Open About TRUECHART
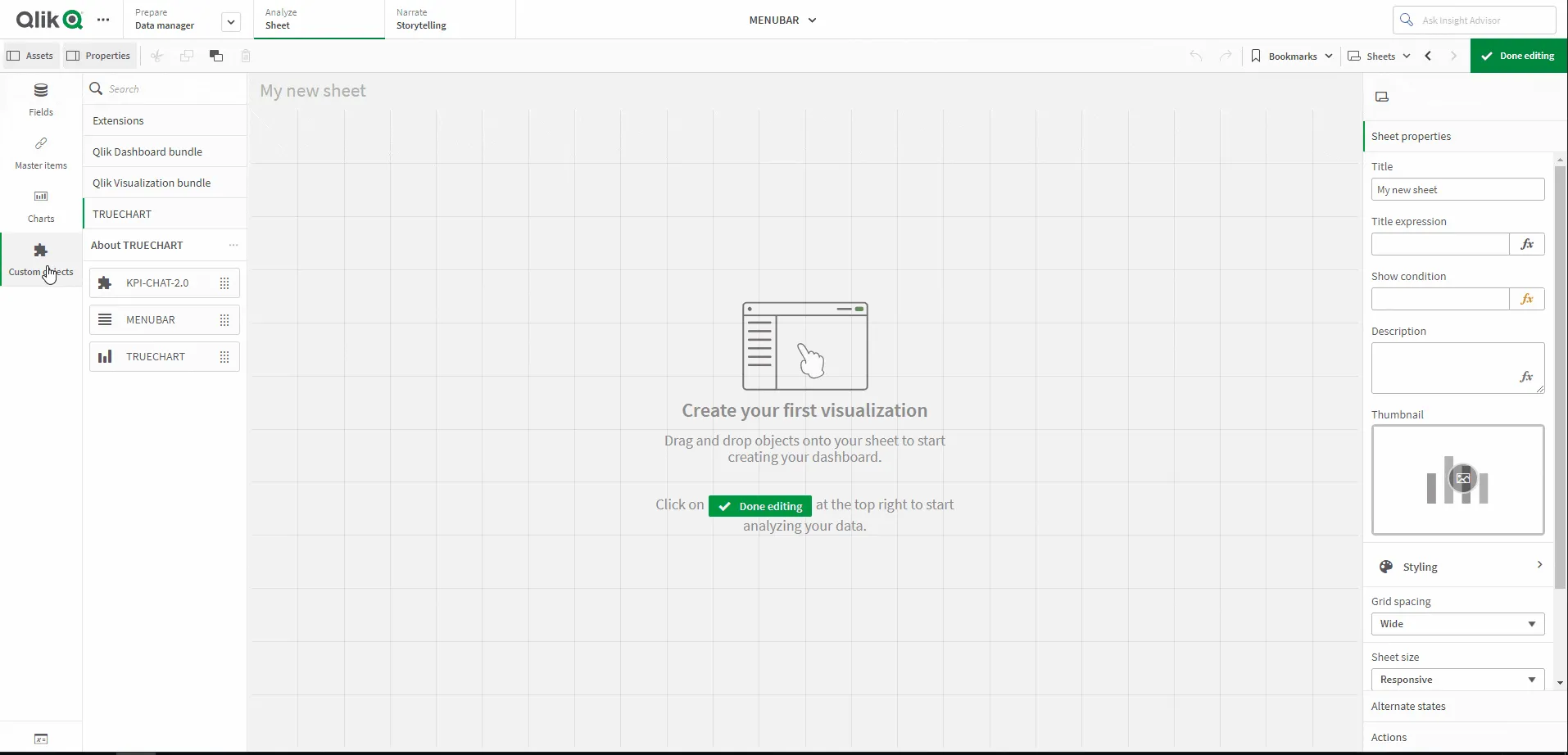The image size is (1568, 755). click(137, 244)
